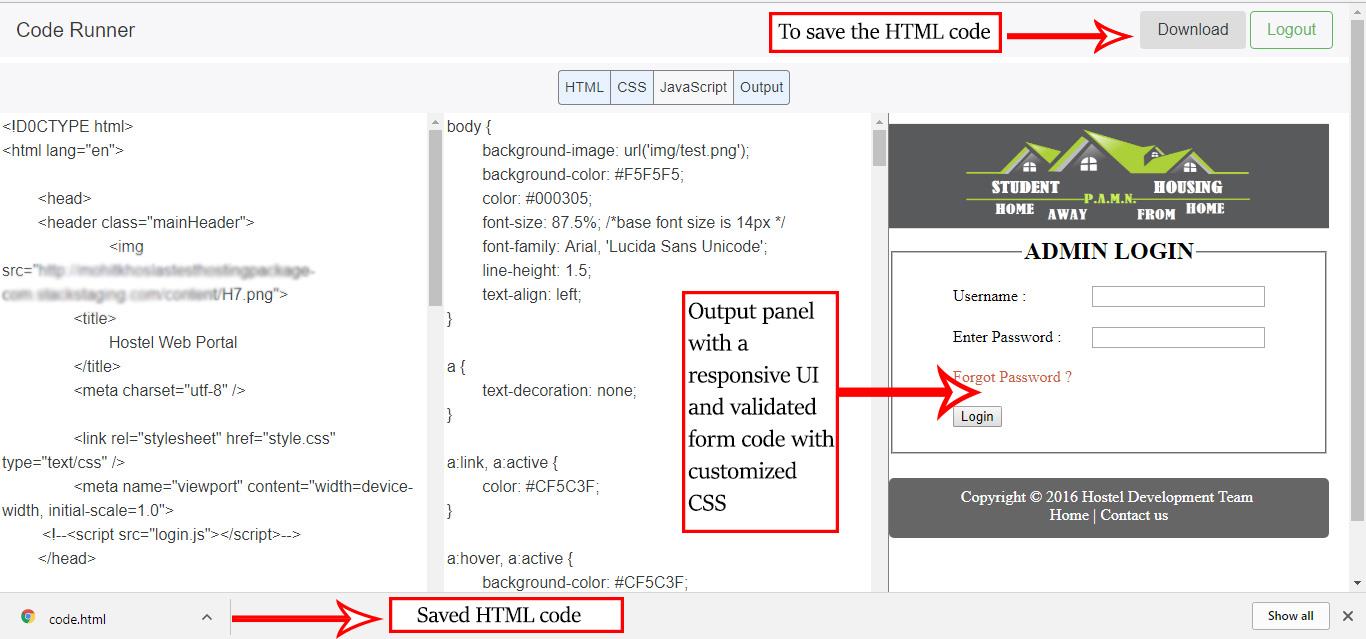Focus the Enter Password field
The width and height of the screenshot is (1366, 639).
[x=1177, y=337]
